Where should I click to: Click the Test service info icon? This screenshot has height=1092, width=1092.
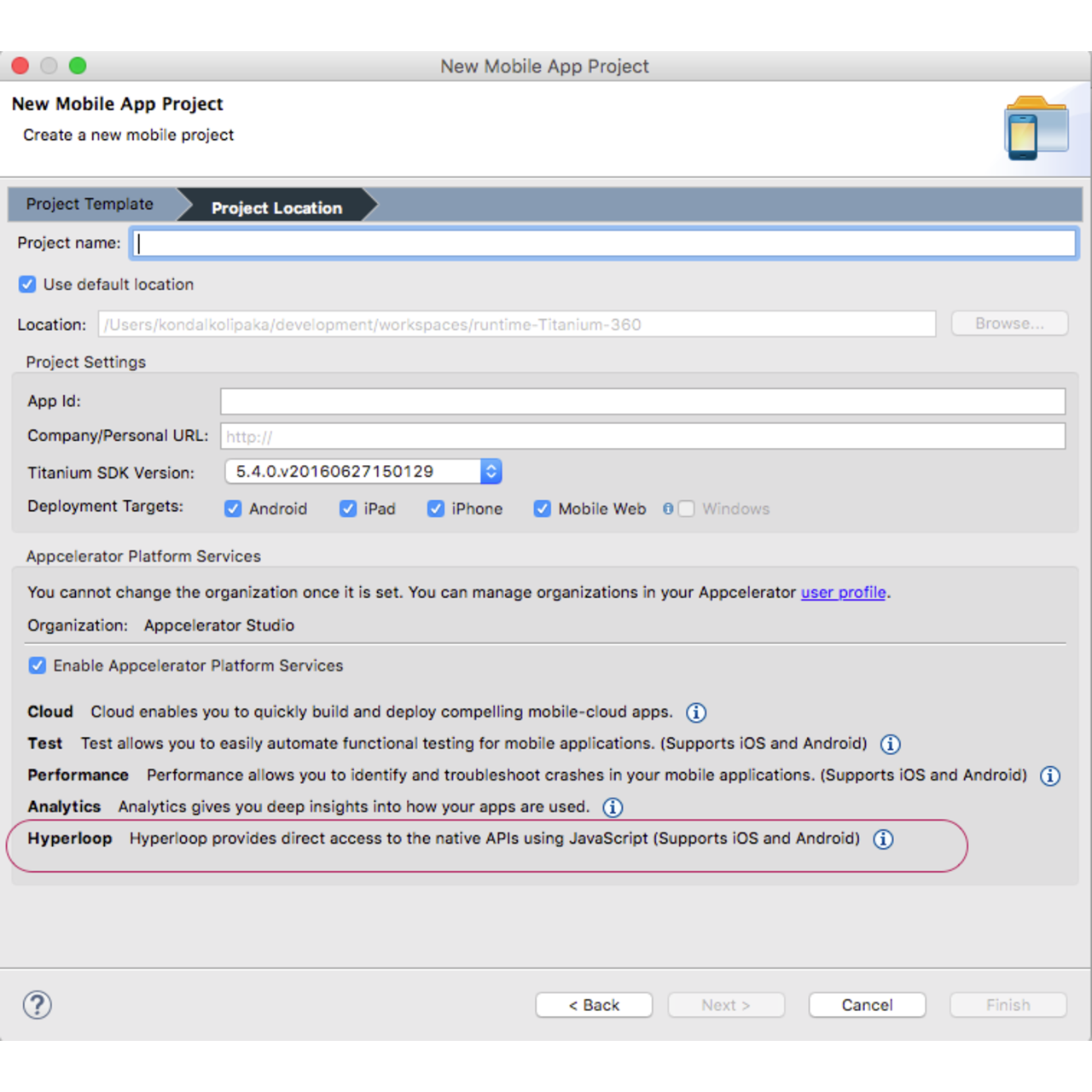[890, 744]
